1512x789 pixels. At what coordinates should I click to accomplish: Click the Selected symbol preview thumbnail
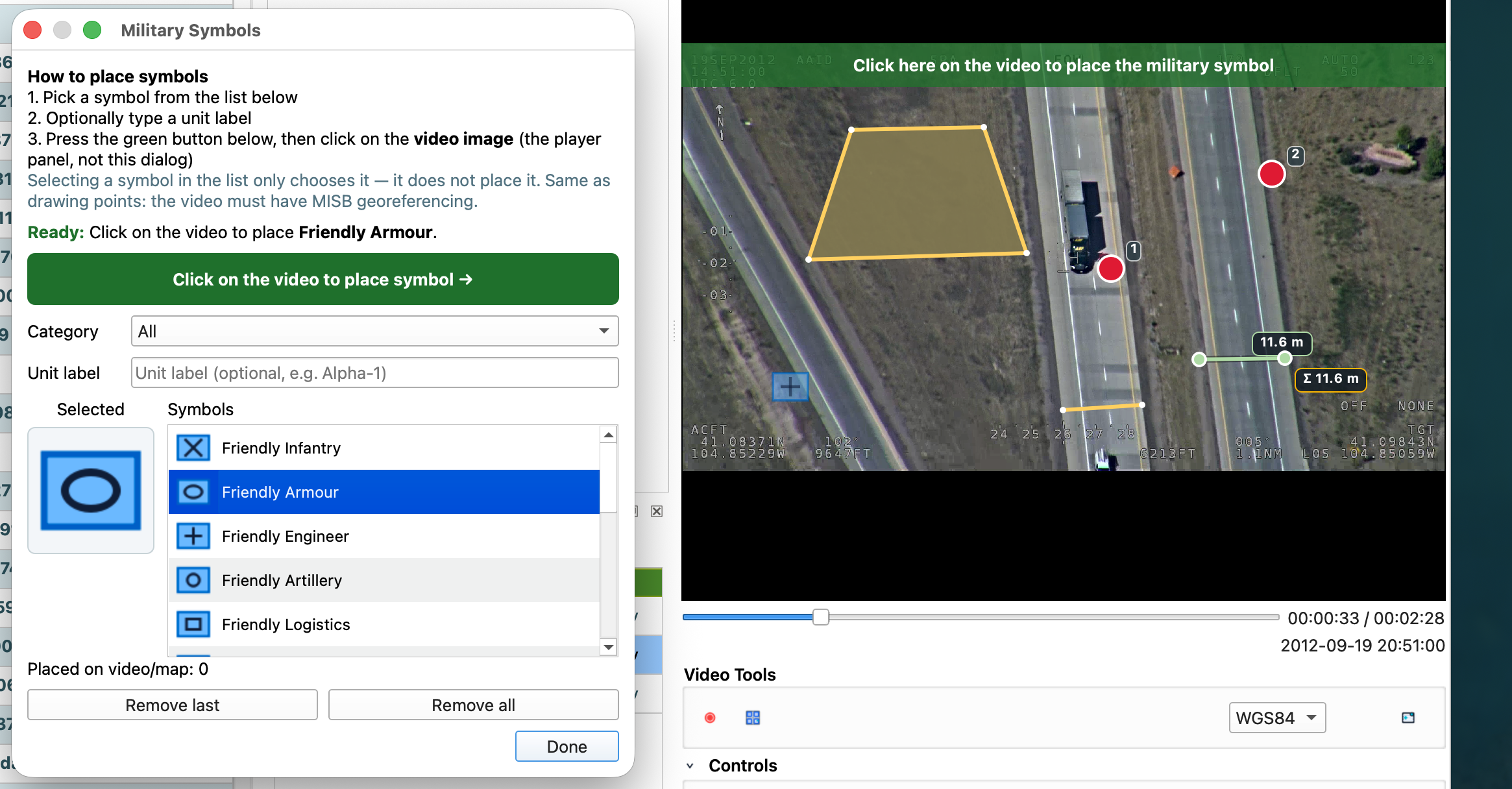click(91, 491)
